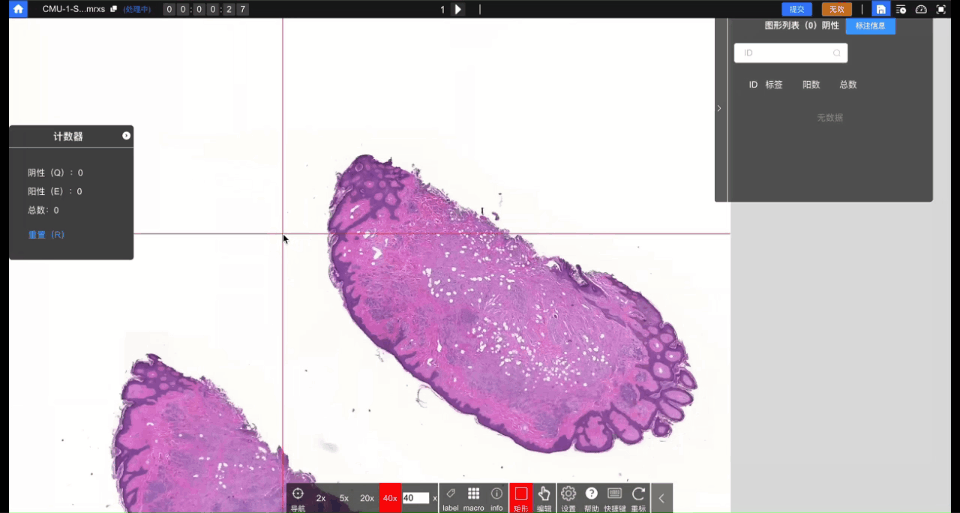Activate the edit (编辑) hand tool
The height and width of the screenshot is (513, 960).
click(544, 497)
